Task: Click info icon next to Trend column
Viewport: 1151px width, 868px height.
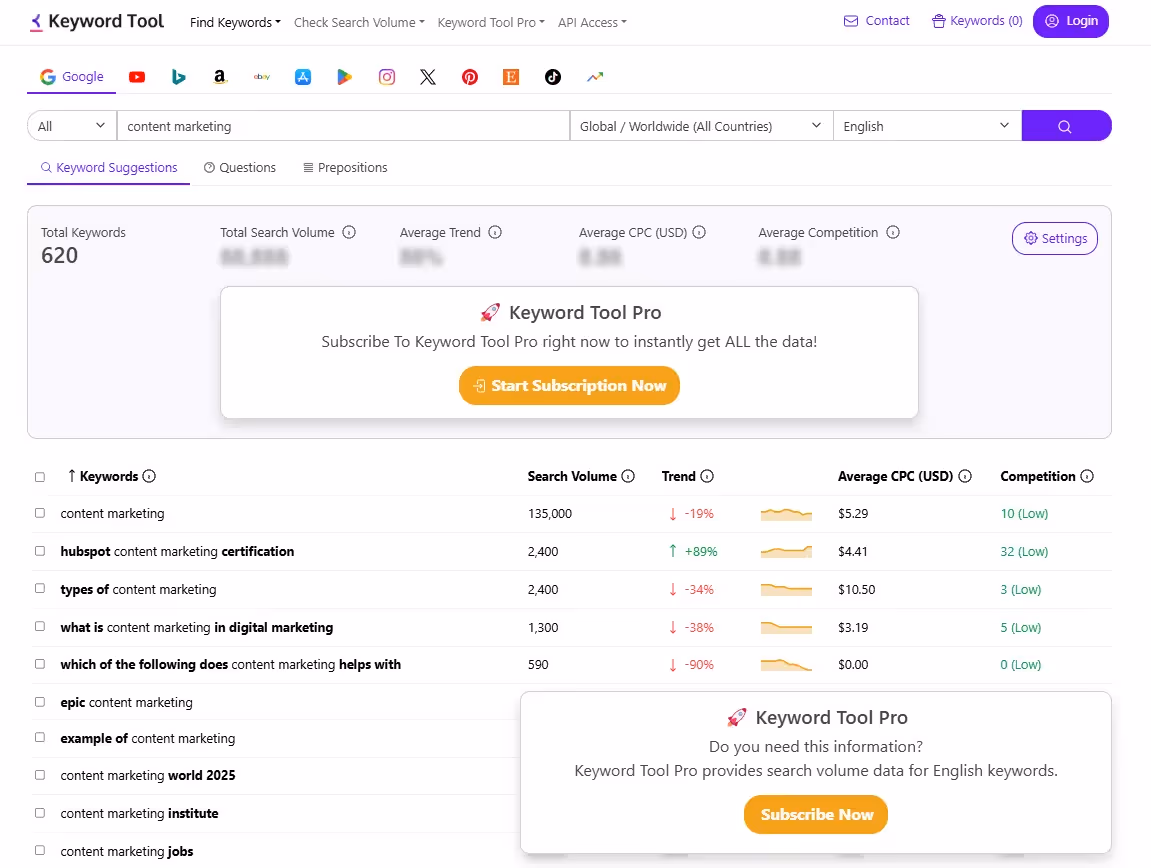Action: (707, 476)
